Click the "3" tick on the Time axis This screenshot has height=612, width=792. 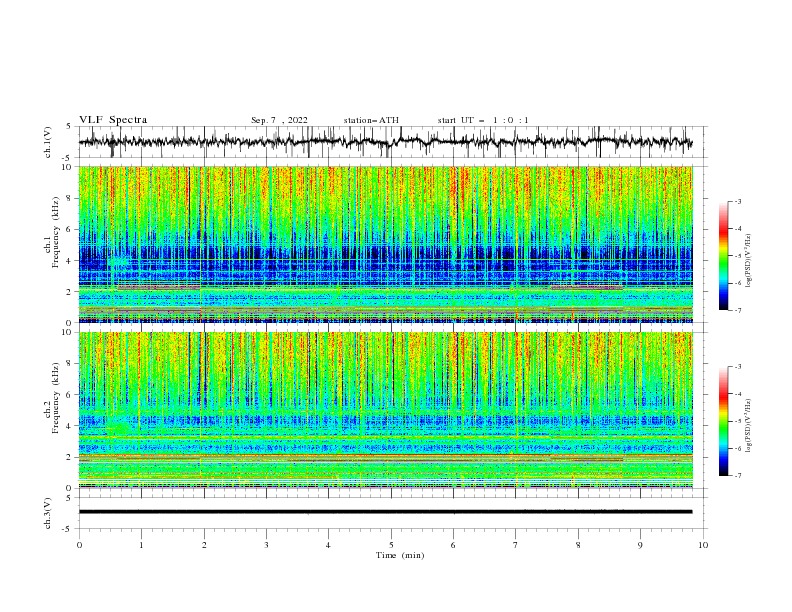click(266, 545)
